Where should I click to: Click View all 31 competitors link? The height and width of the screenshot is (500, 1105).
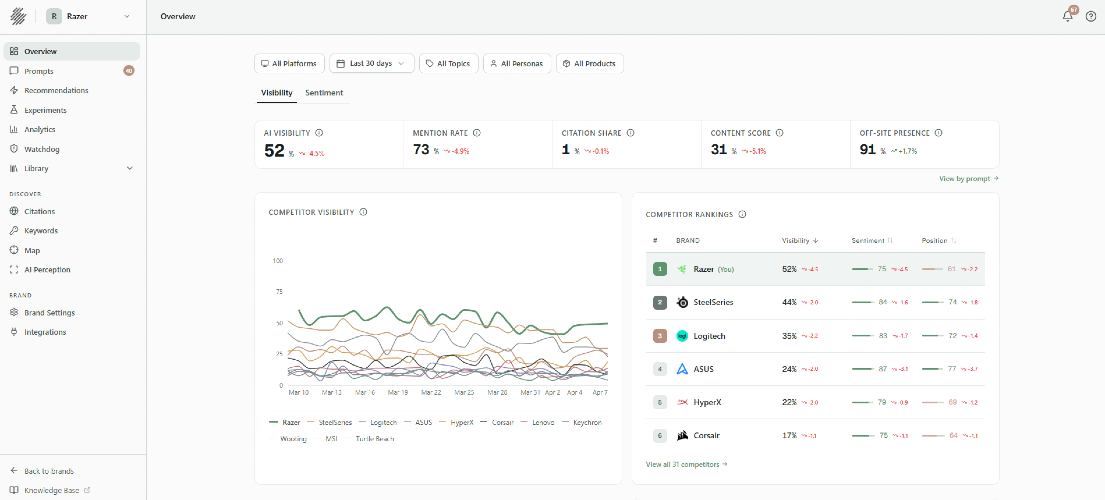click(x=686, y=464)
